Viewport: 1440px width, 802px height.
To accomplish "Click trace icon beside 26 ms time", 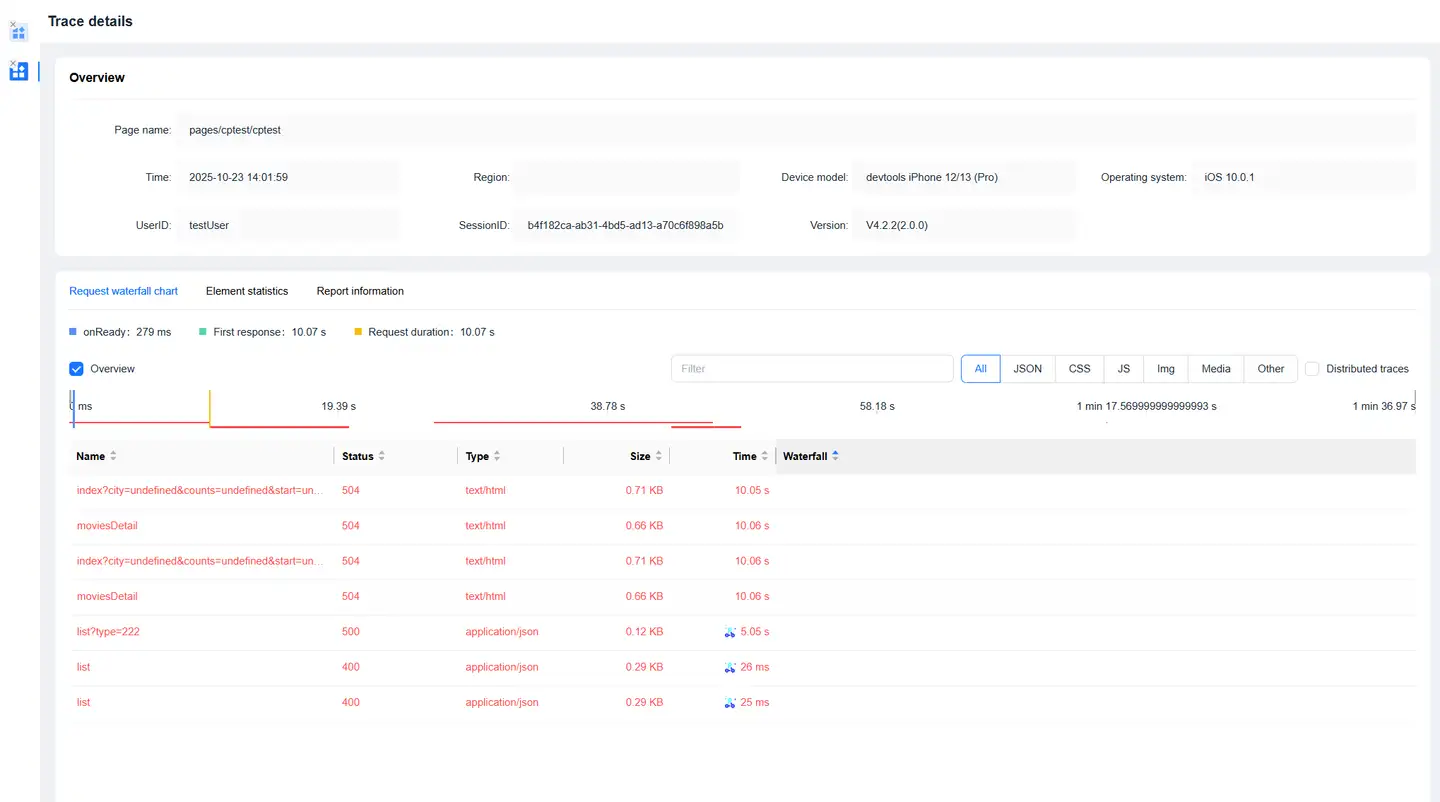I will coord(730,667).
